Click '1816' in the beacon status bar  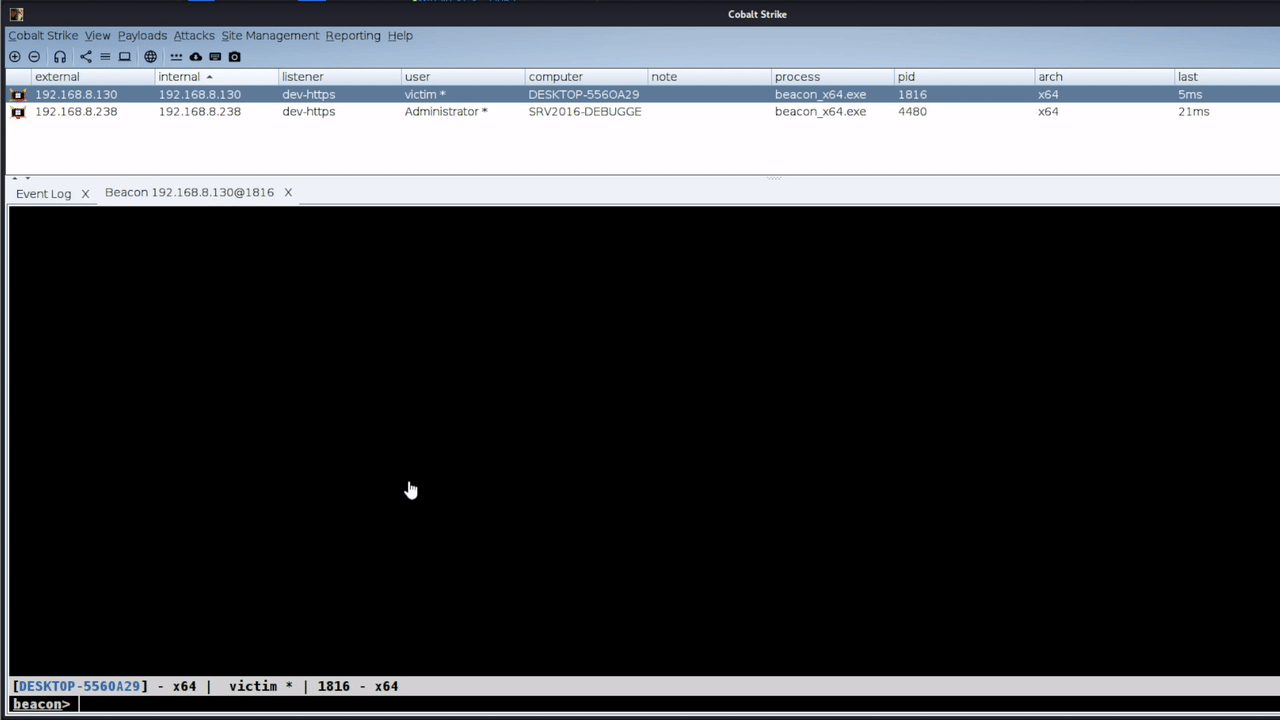334,686
